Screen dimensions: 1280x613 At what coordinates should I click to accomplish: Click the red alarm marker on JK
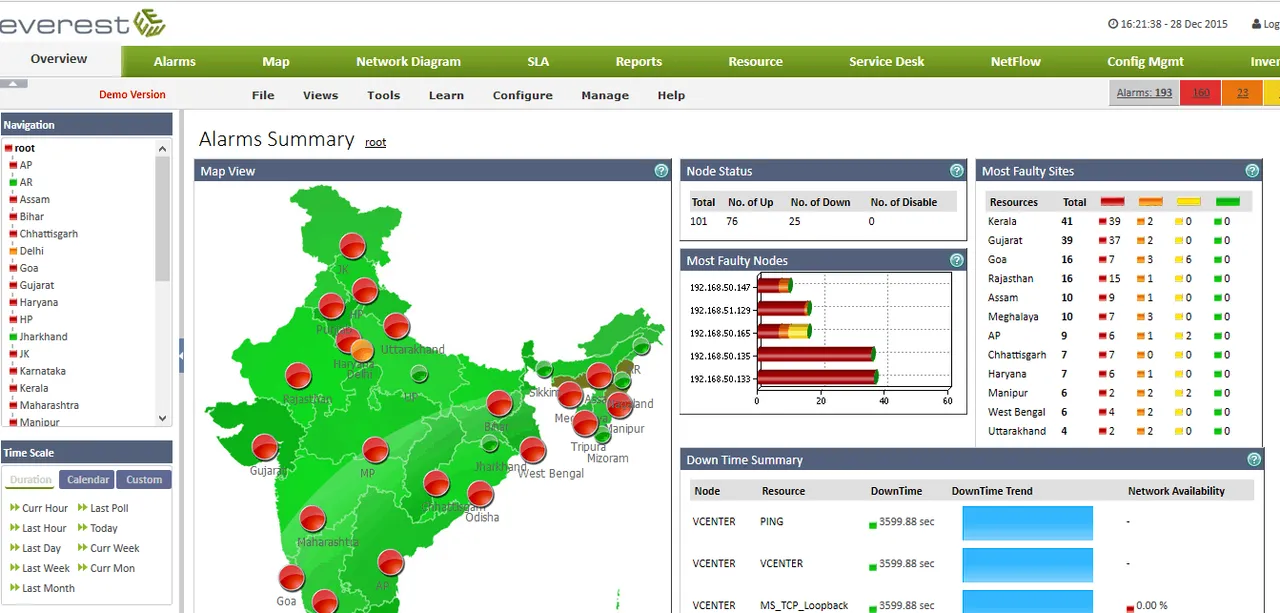351,246
